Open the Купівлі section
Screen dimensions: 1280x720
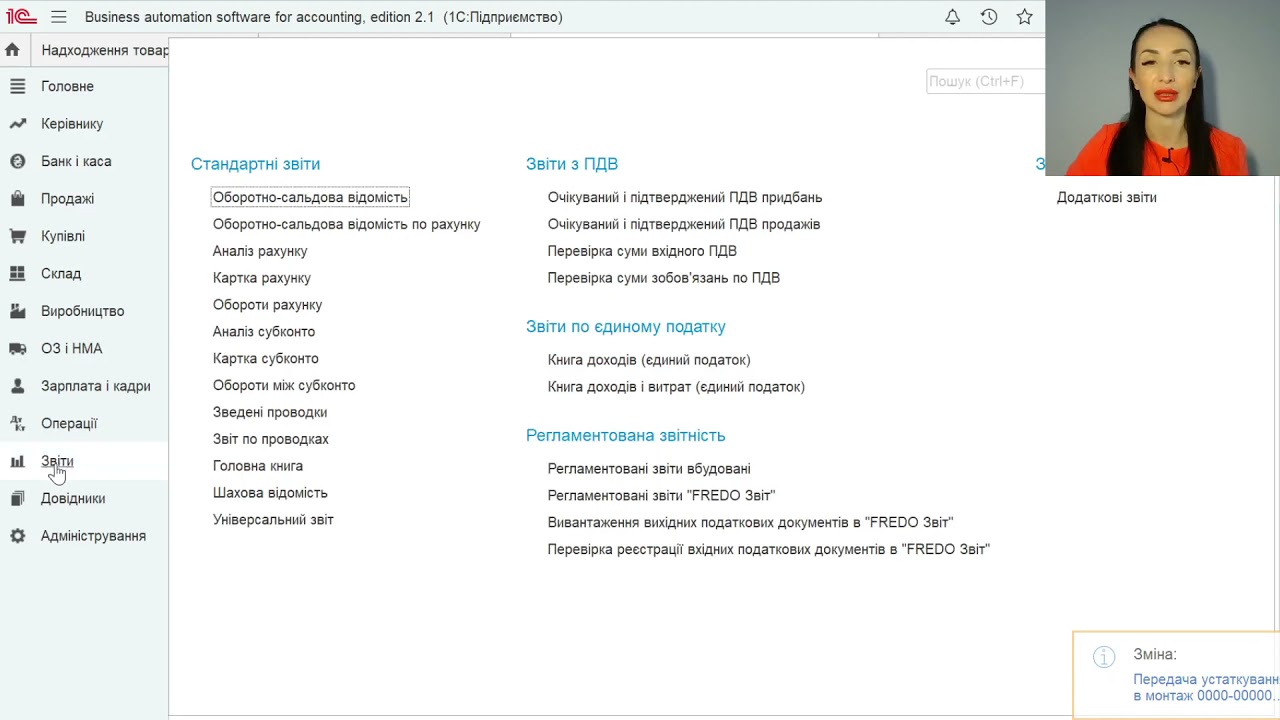[63, 236]
